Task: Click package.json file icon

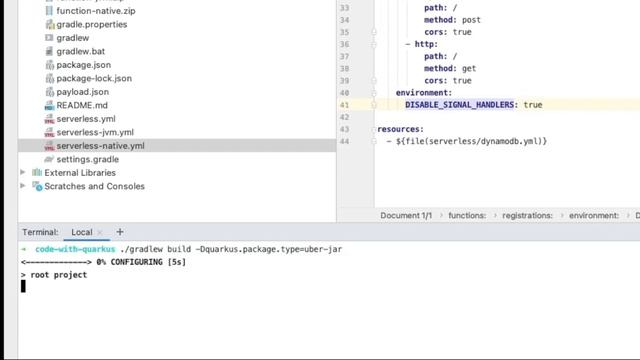Action: (x=49, y=65)
